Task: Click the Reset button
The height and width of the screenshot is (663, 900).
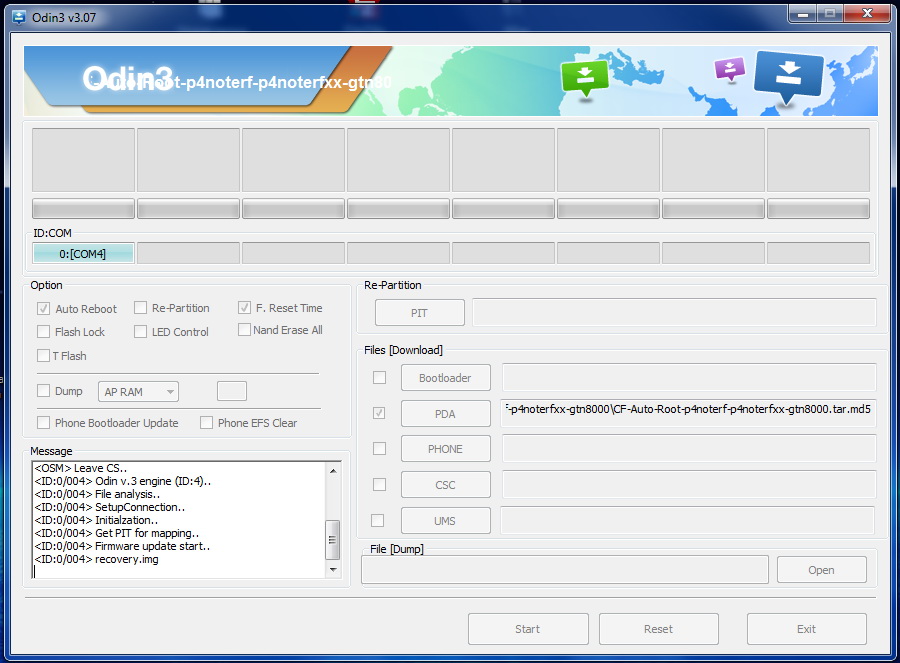Action: [658, 629]
